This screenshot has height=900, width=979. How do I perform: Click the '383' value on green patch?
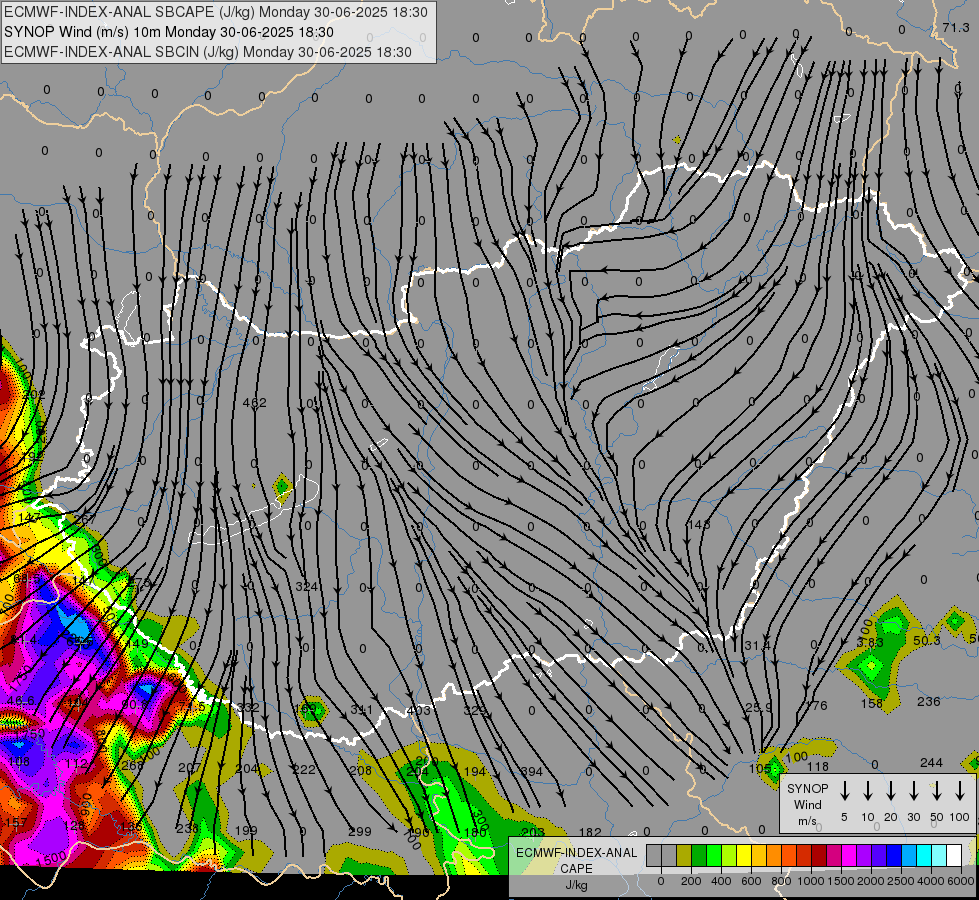pos(870,643)
